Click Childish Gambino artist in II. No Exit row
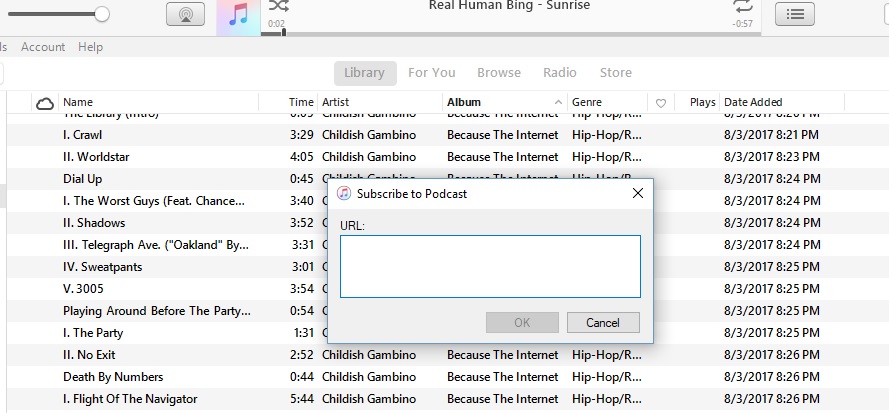Image resolution: width=889 pixels, height=413 pixels. click(369, 355)
